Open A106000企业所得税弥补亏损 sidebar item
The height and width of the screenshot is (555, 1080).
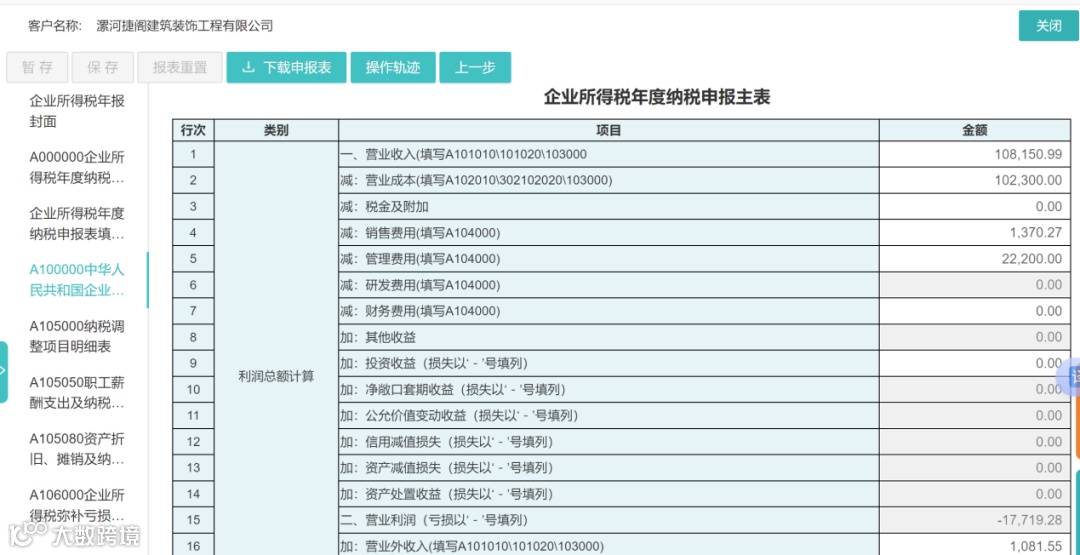pos(77,505)
